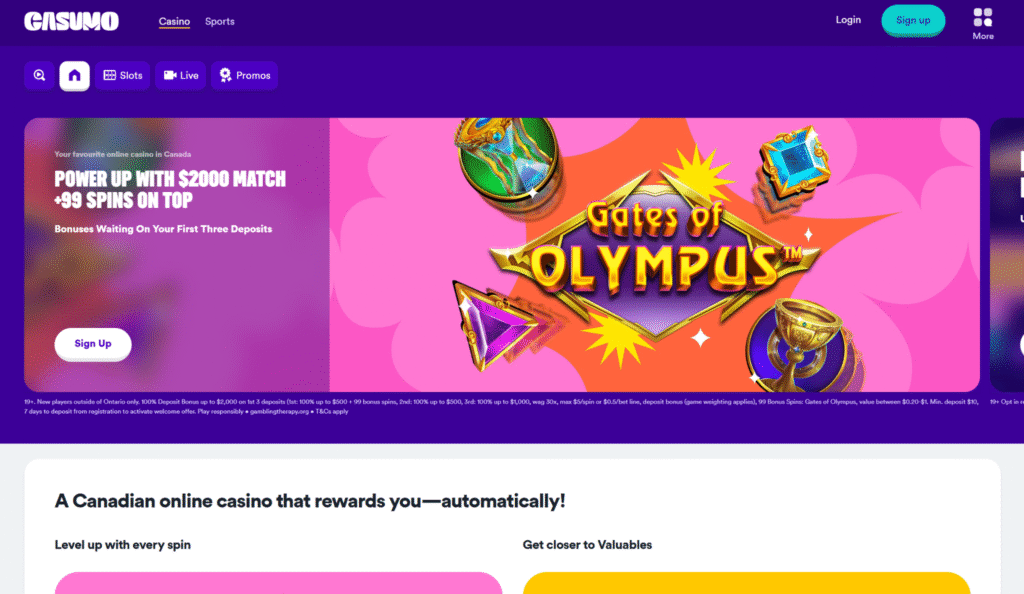Click the $2000 match promo headline
Viewport: 1024px width, 594px height.
coord(170,189)
